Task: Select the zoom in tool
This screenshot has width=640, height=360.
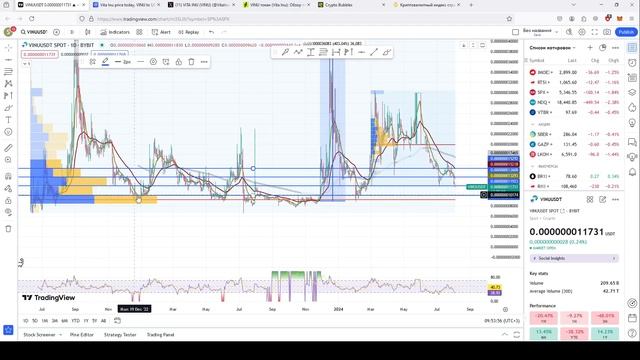Action: [x=8, y=160]
